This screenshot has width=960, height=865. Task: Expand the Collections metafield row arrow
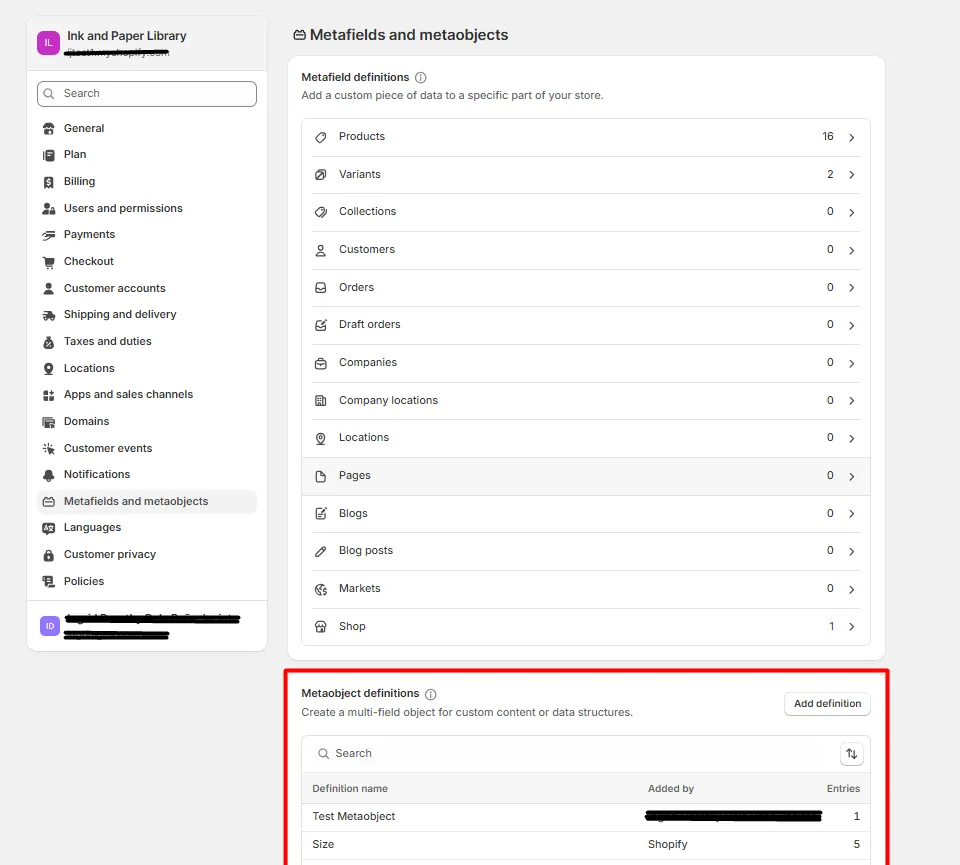[852, 212]
